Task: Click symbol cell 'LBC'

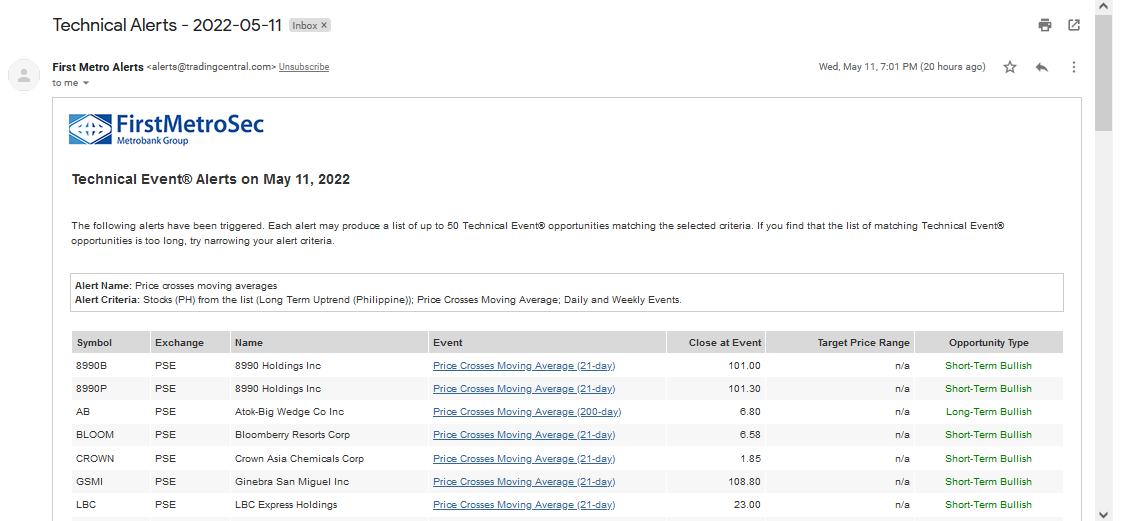Action: (x=86, y=505)
